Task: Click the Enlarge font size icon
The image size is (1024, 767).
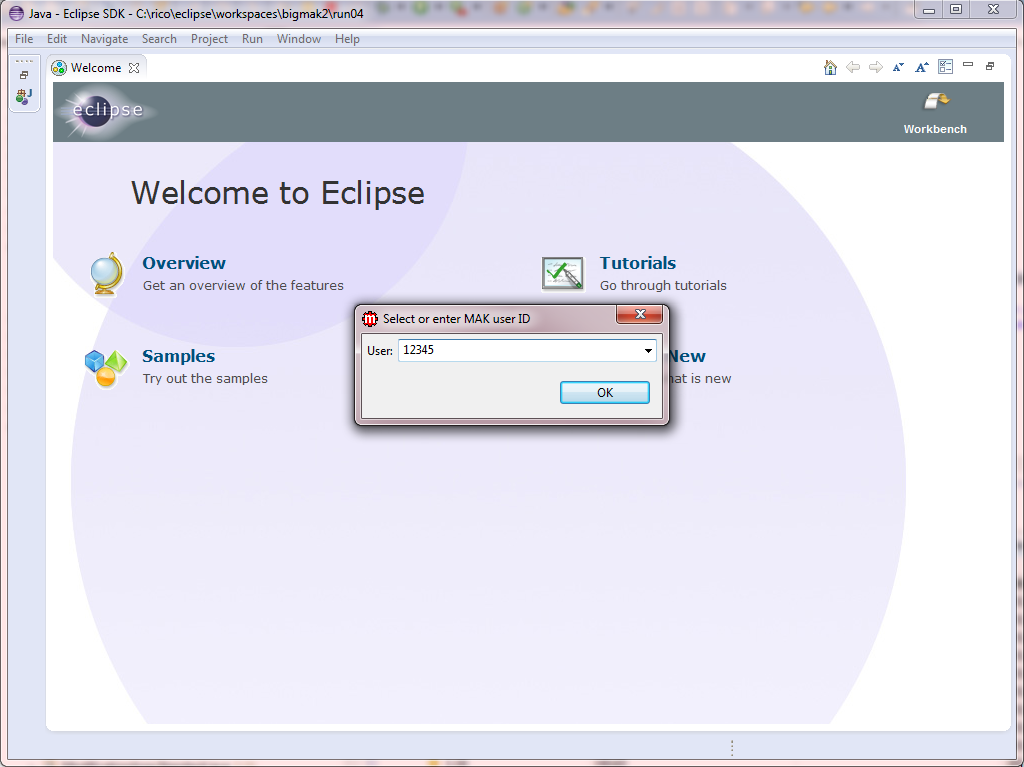Action: 922,67
